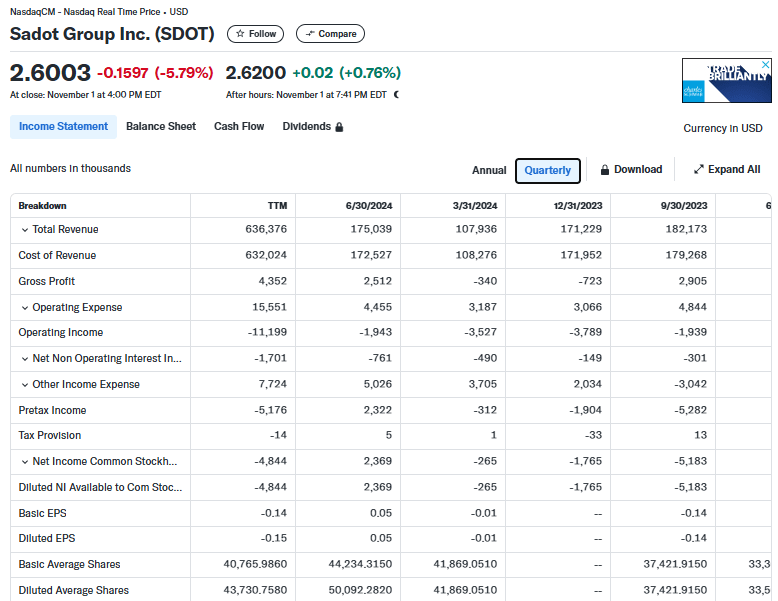Screen dimensions: 778x601
Task: Click the 6/30/2024 column header
Action: coord(370,206)
